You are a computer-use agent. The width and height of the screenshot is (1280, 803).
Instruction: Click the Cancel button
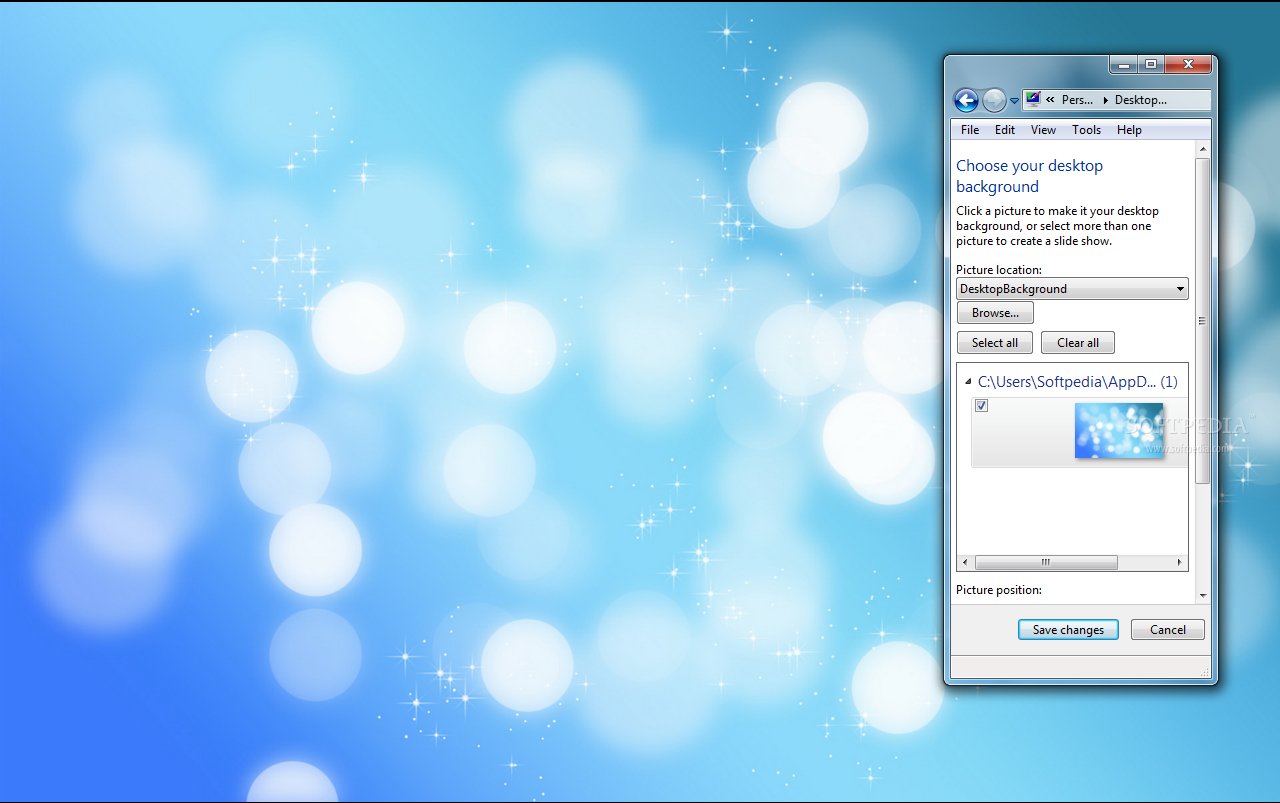click(1168, 630)
